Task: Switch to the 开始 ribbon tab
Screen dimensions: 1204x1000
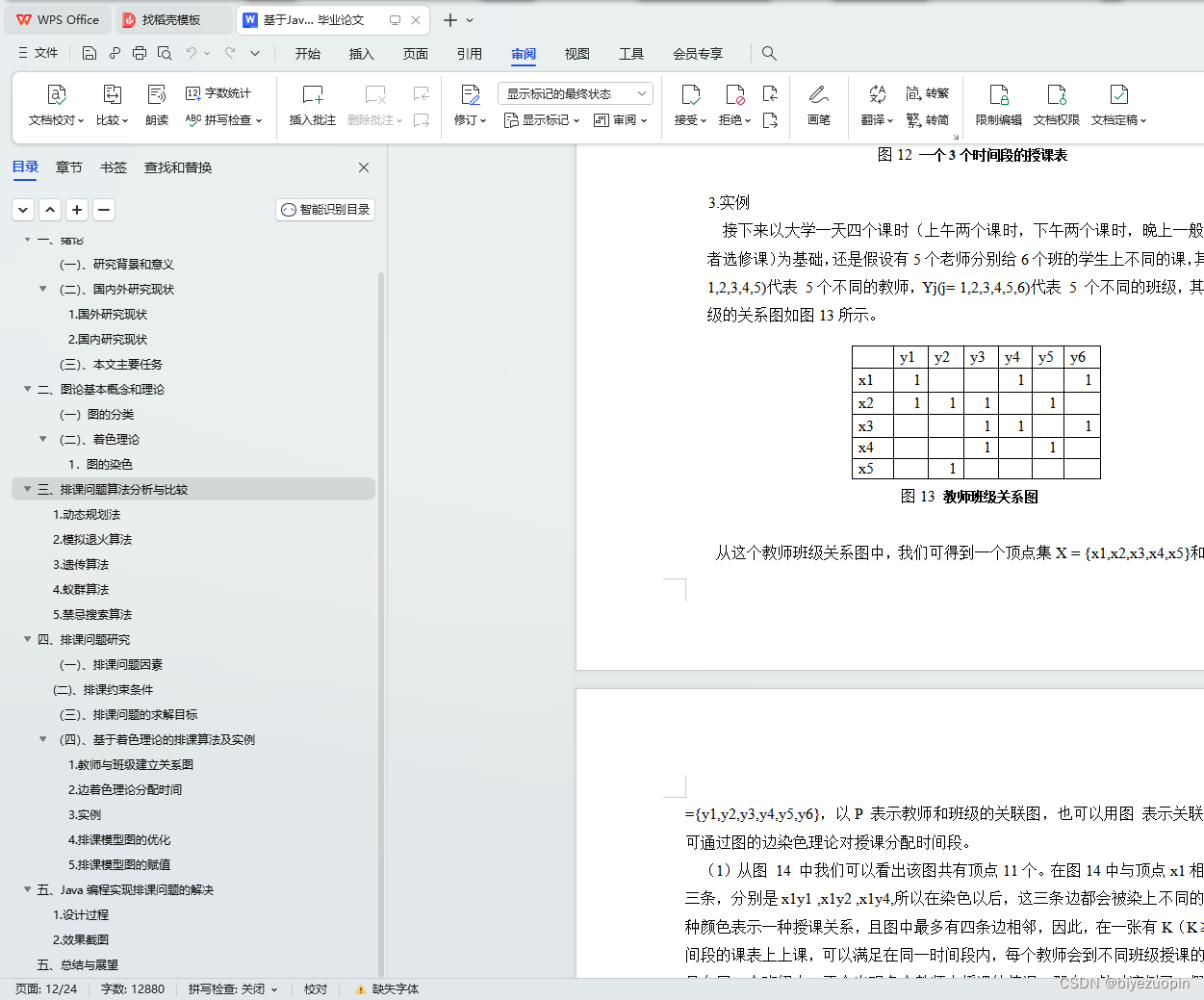Action: (x=308, y=54)
